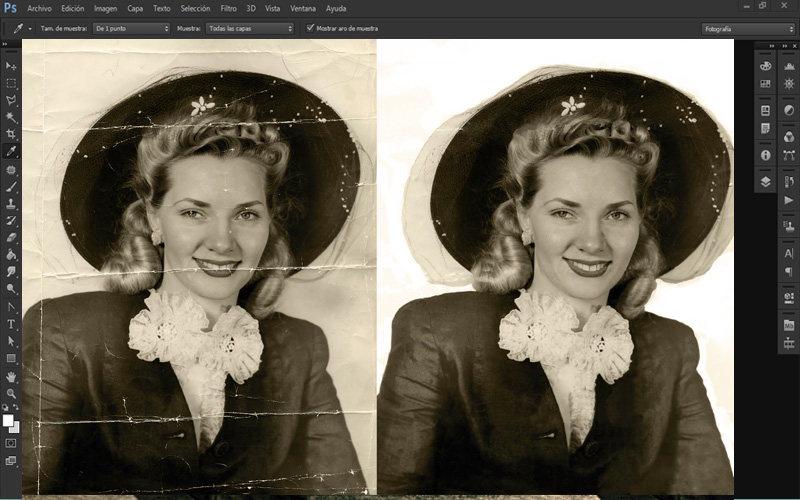Select the Move tool
Viewport: 800px width, 500px height.
12,66
